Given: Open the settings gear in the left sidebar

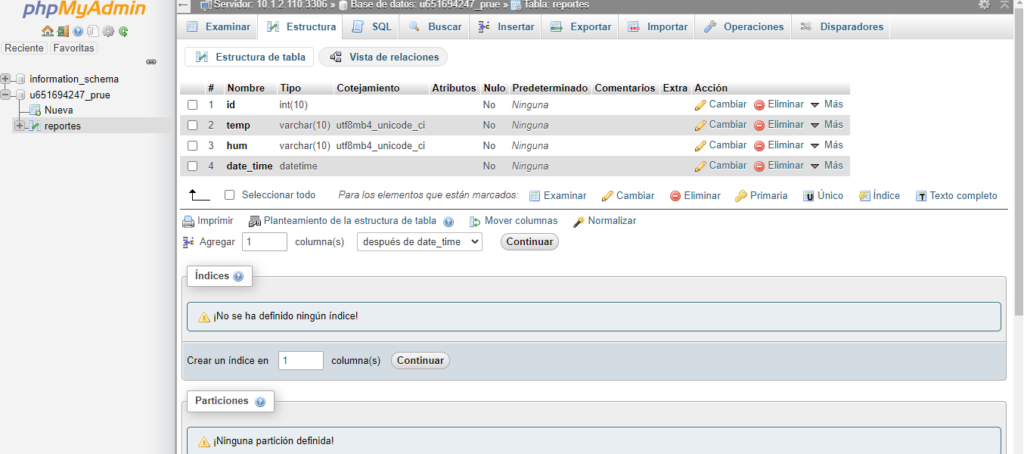Looking at the screenshot, I should (108, 31).
